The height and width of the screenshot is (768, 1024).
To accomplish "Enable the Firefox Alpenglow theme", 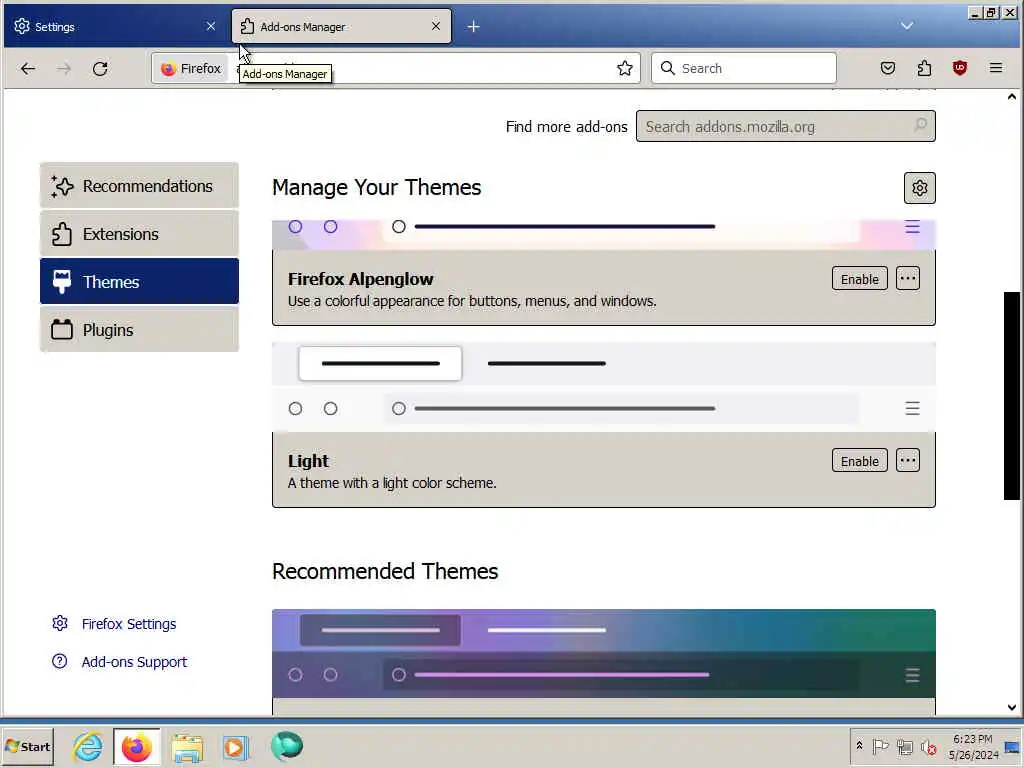I will [859, 279].
